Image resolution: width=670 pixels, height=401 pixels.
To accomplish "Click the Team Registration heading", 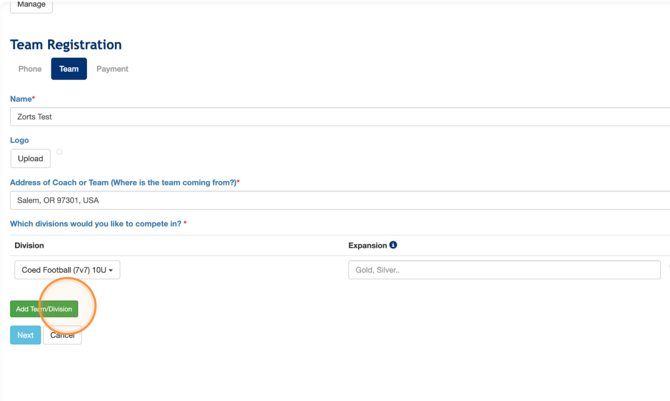I will 66,45.
